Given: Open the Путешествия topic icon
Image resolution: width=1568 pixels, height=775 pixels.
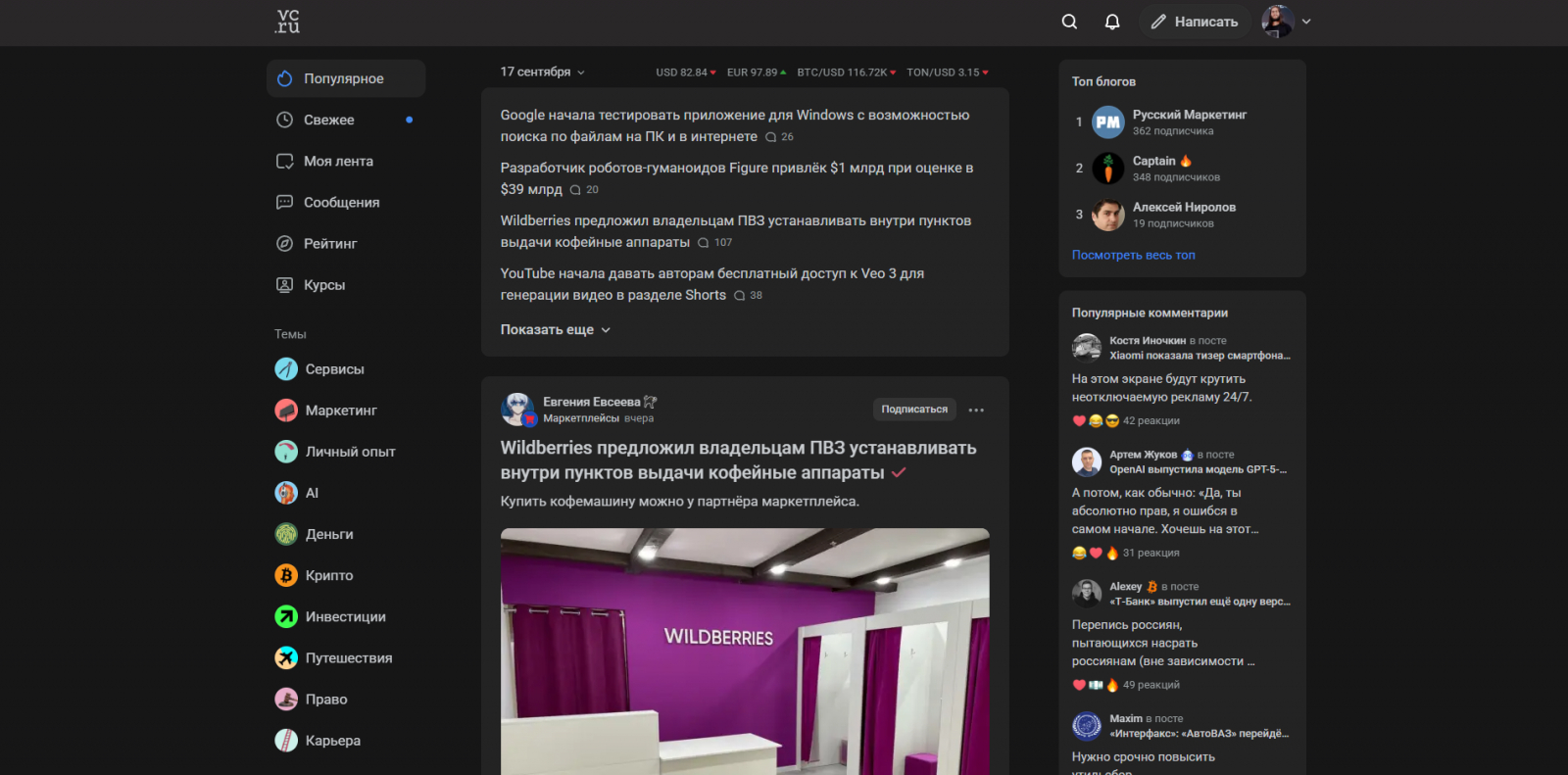Looking at the screenshot, I should pos(286,657).
